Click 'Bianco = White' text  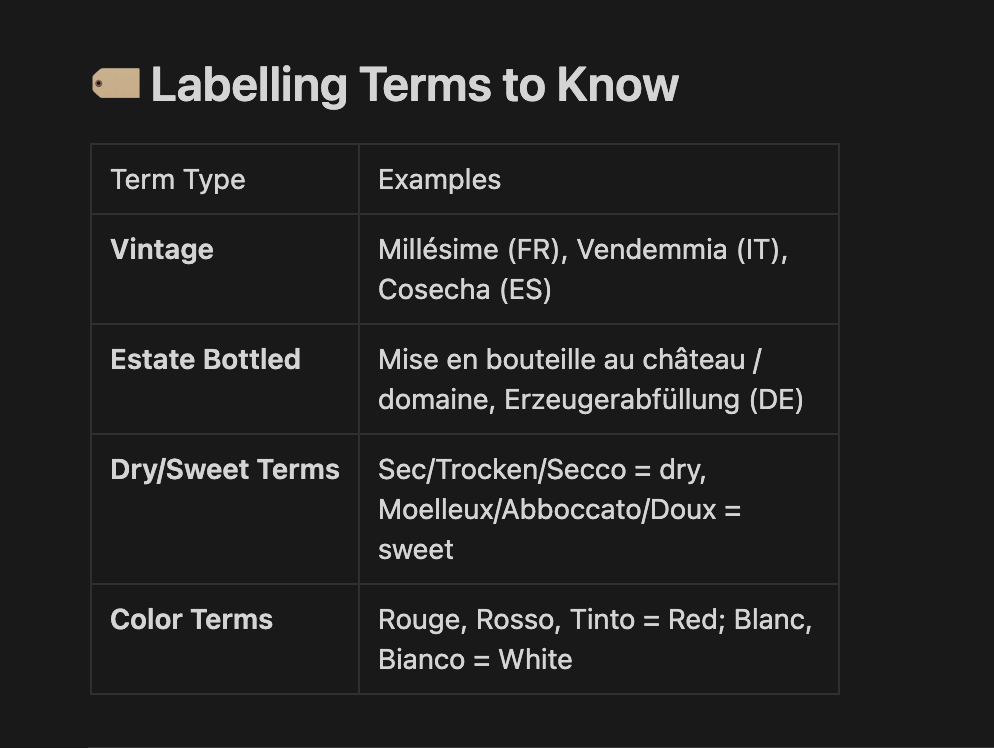coord(475,660)
